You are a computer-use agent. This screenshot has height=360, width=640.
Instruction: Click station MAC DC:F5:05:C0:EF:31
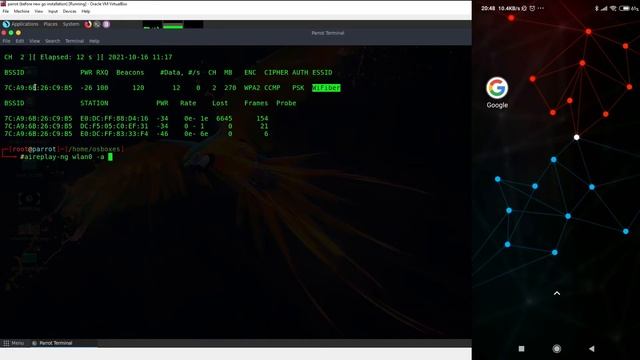click(x=114, y=126)
